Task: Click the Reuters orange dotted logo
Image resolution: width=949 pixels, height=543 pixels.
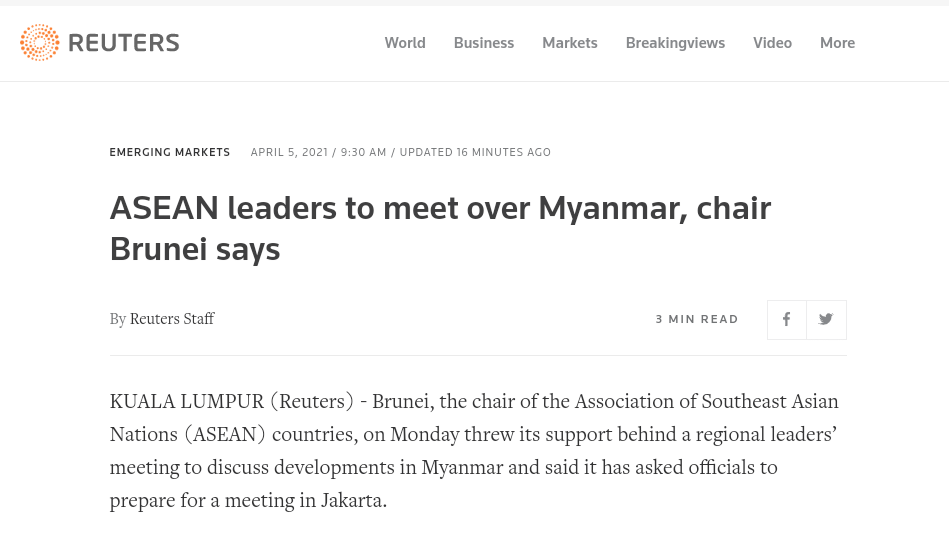Action: coord(40,43)
